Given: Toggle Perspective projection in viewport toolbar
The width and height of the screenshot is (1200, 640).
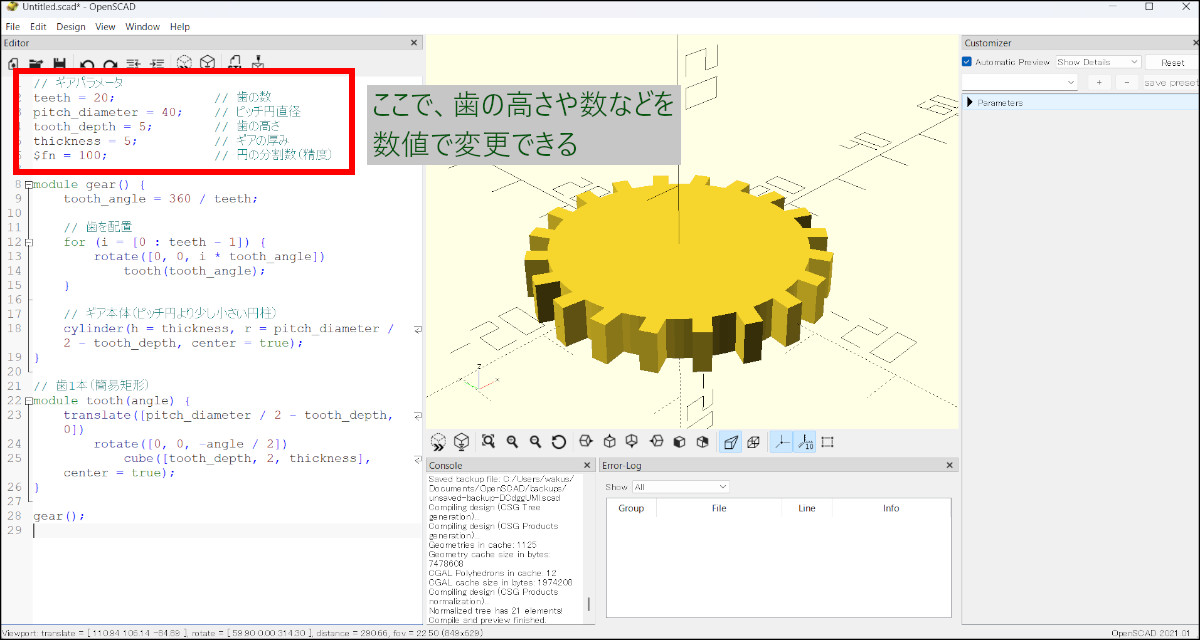Looking at the screenshot, I should click(x=731, y=442).
